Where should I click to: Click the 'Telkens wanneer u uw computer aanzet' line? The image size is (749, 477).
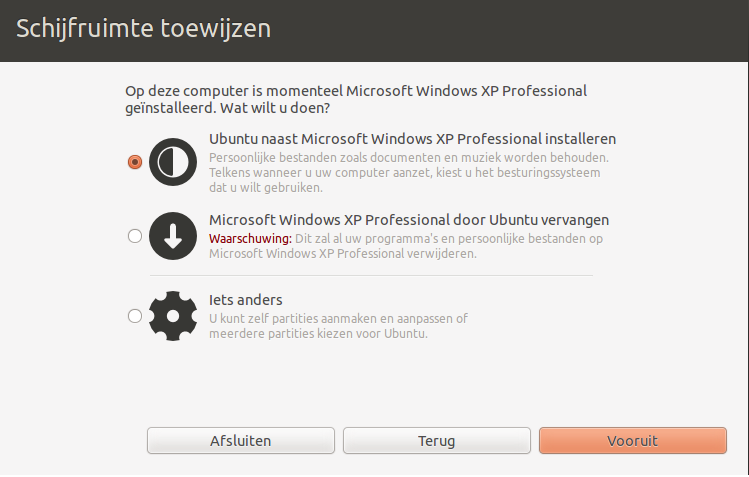point(405,173)
